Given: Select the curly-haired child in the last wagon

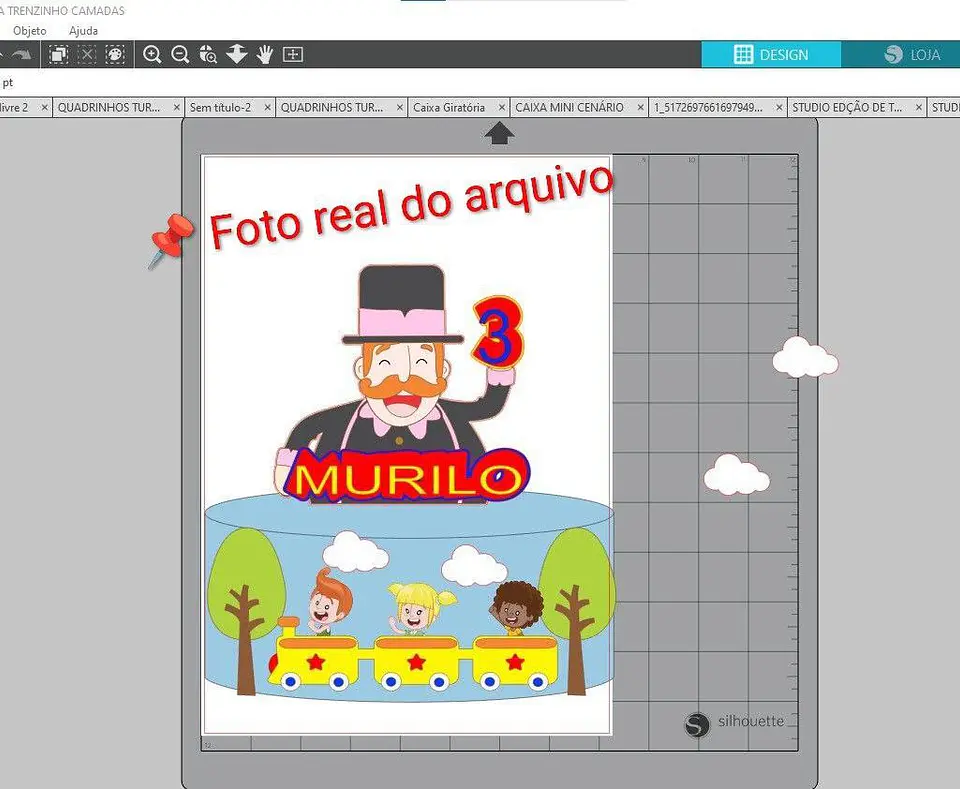Looking at the screenshot, I should (x=516, y=607).
